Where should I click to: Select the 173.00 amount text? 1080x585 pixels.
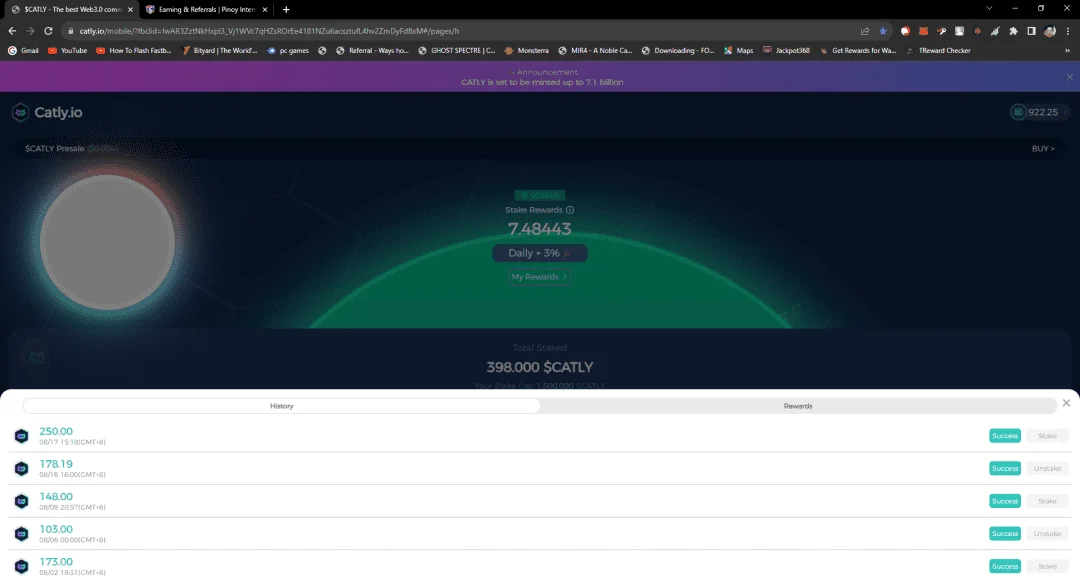click(56, 562)
